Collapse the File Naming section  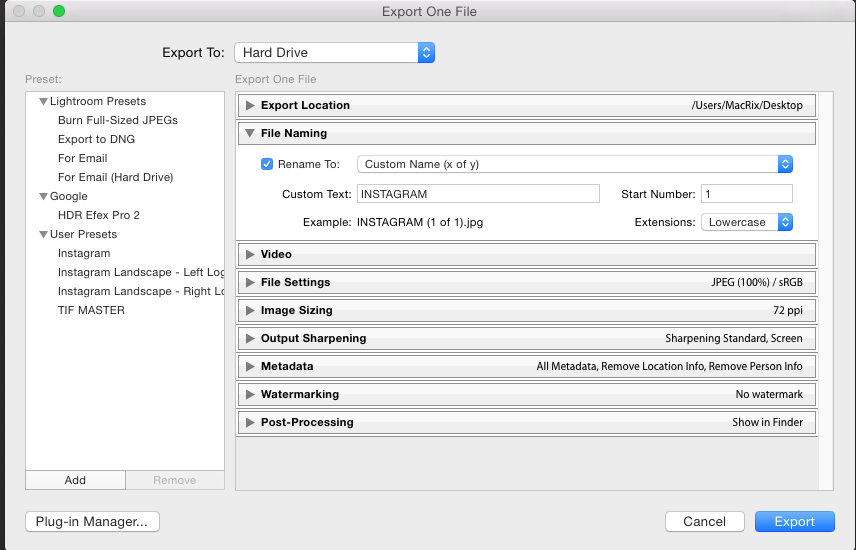[x=250, y=133]
